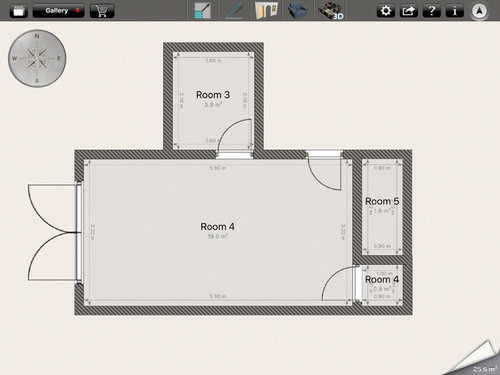
Task: Switch to the 3D view
Action: click(x=331, y=11)
